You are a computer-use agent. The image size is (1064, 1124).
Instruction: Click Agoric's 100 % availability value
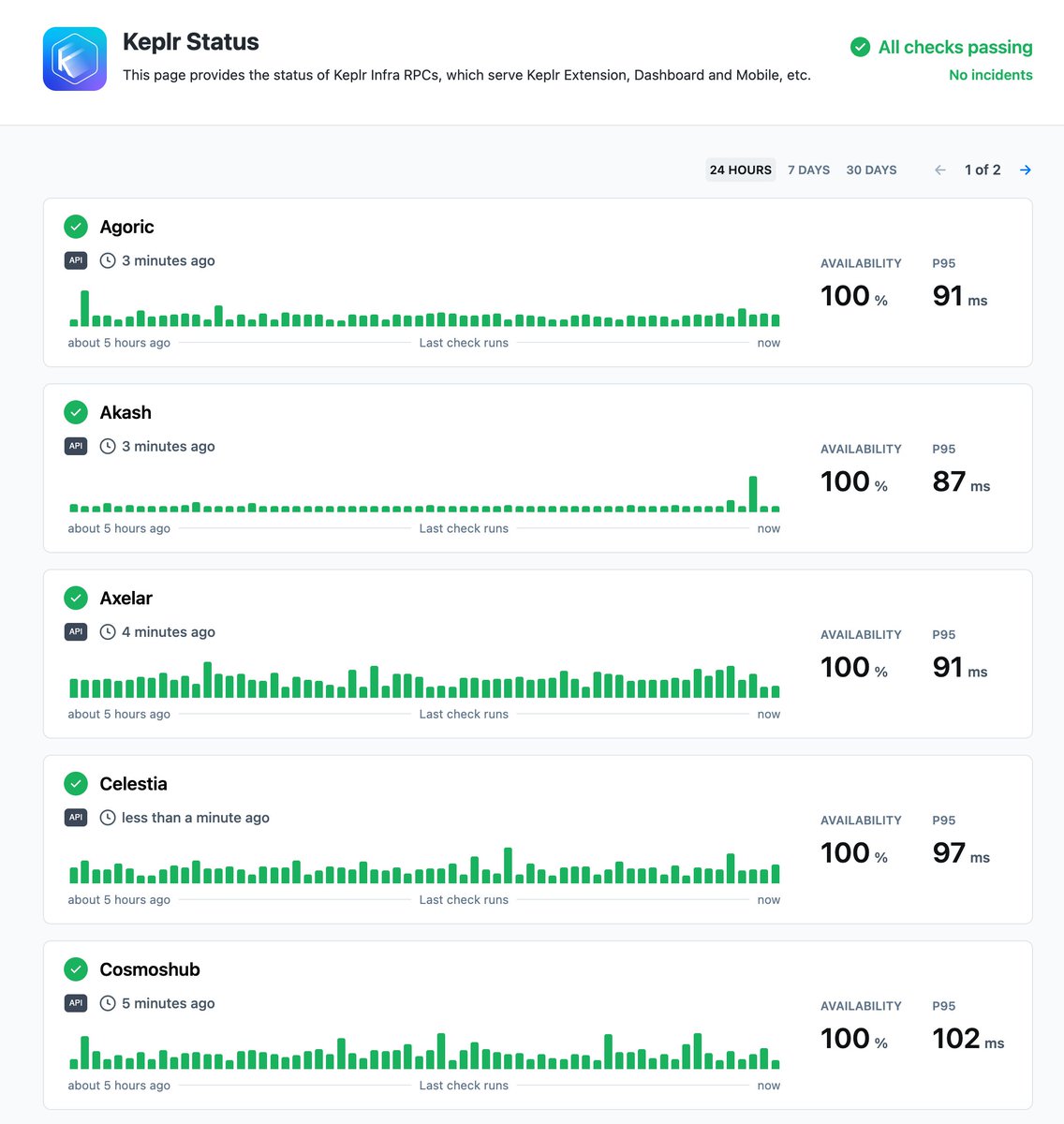click(854, 296)
